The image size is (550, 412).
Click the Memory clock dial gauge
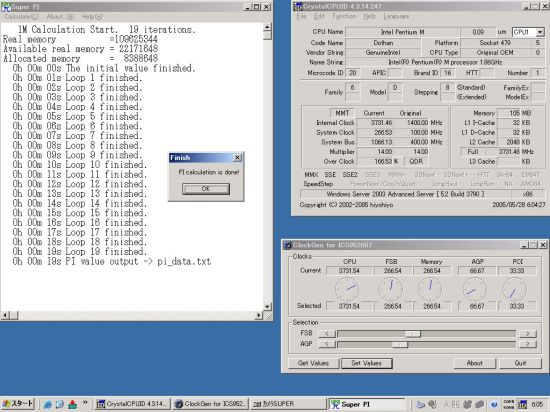click(x=430, y=289)
